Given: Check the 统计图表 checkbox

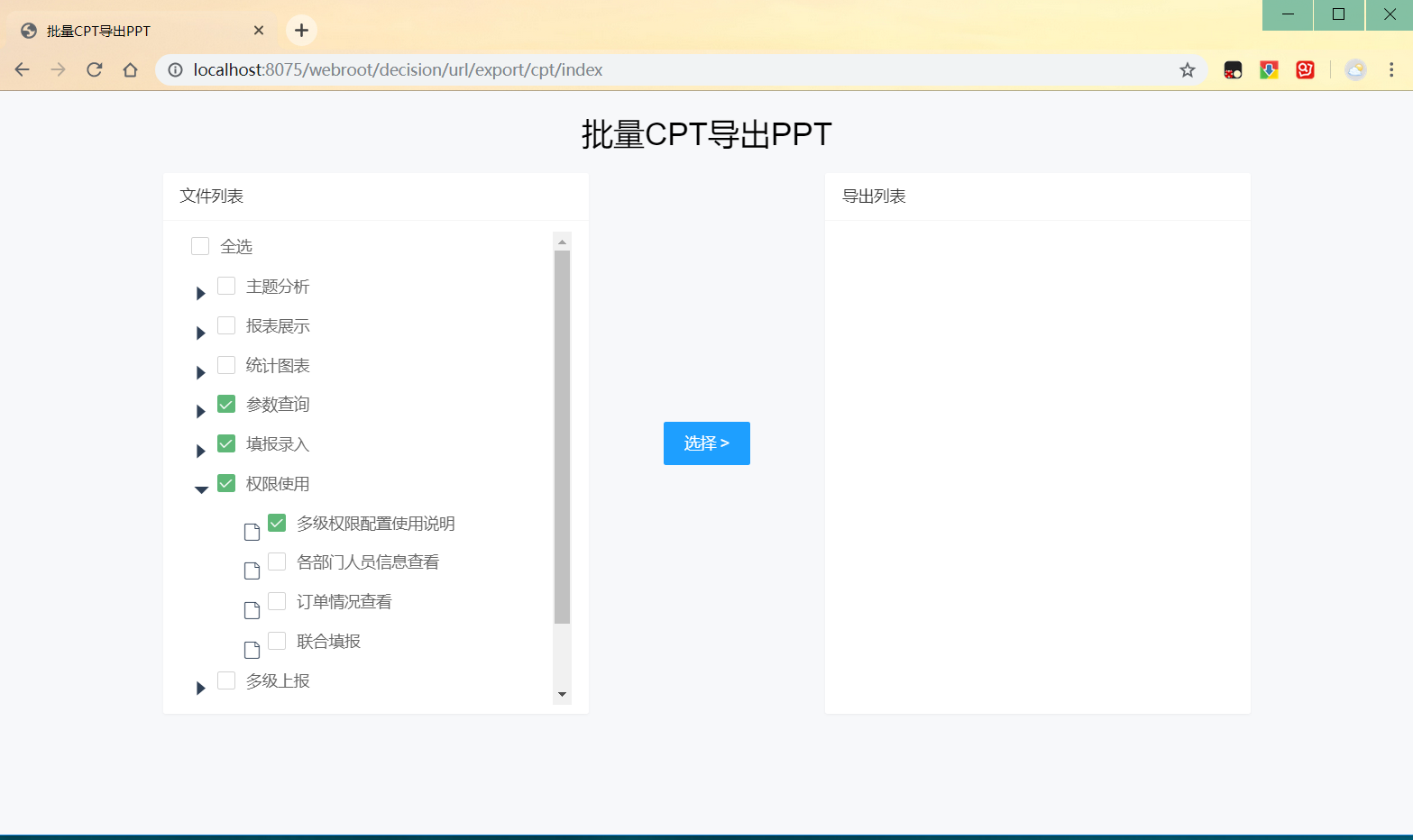Looking at the screenshot, I should [x=226, y=365].
